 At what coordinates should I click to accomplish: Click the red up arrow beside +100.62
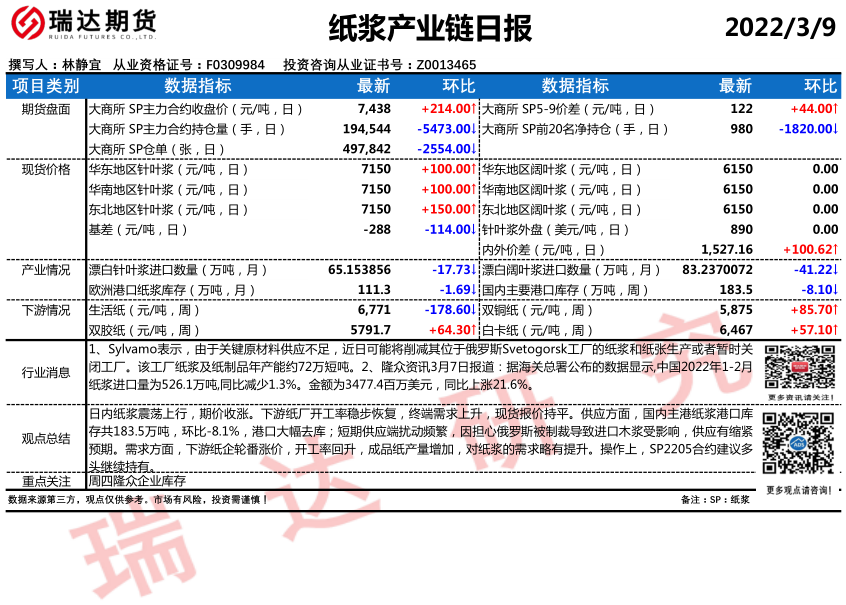(x=835, y=249)
